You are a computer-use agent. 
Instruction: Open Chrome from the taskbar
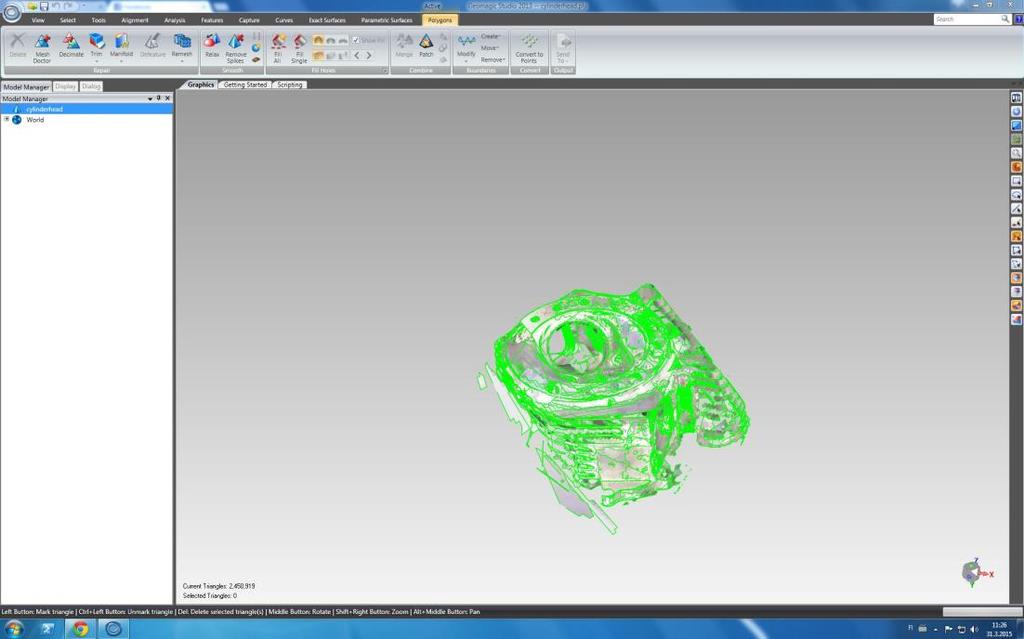click(80, 629)
